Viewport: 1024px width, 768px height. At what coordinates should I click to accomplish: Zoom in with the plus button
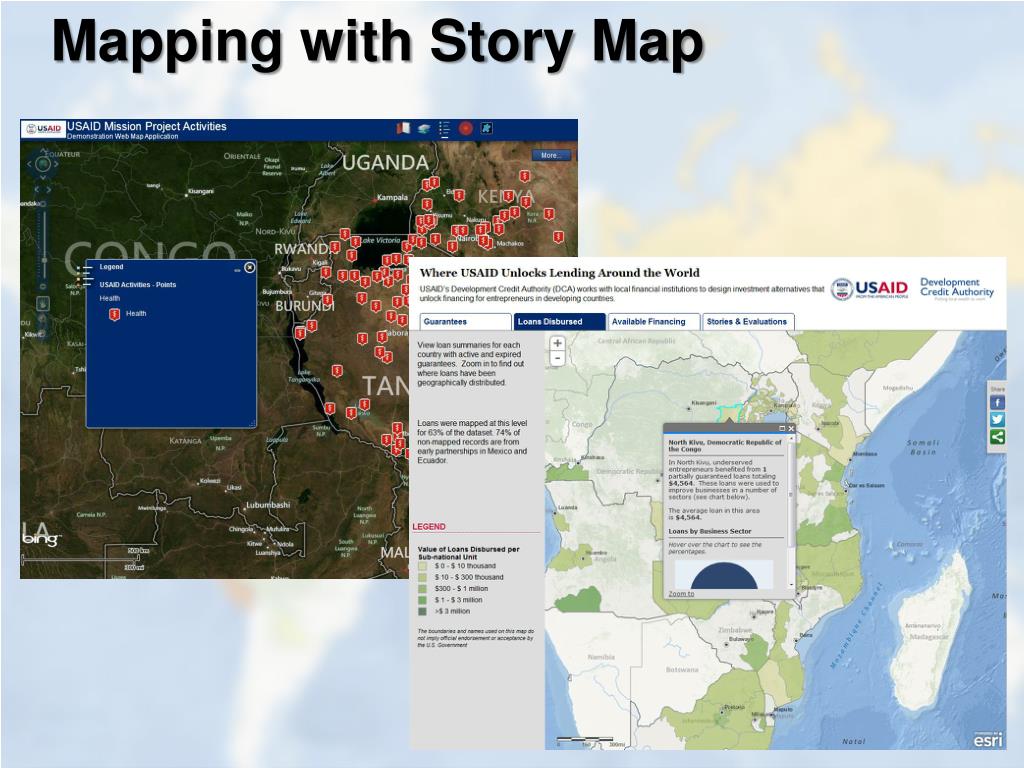(557, 344)
